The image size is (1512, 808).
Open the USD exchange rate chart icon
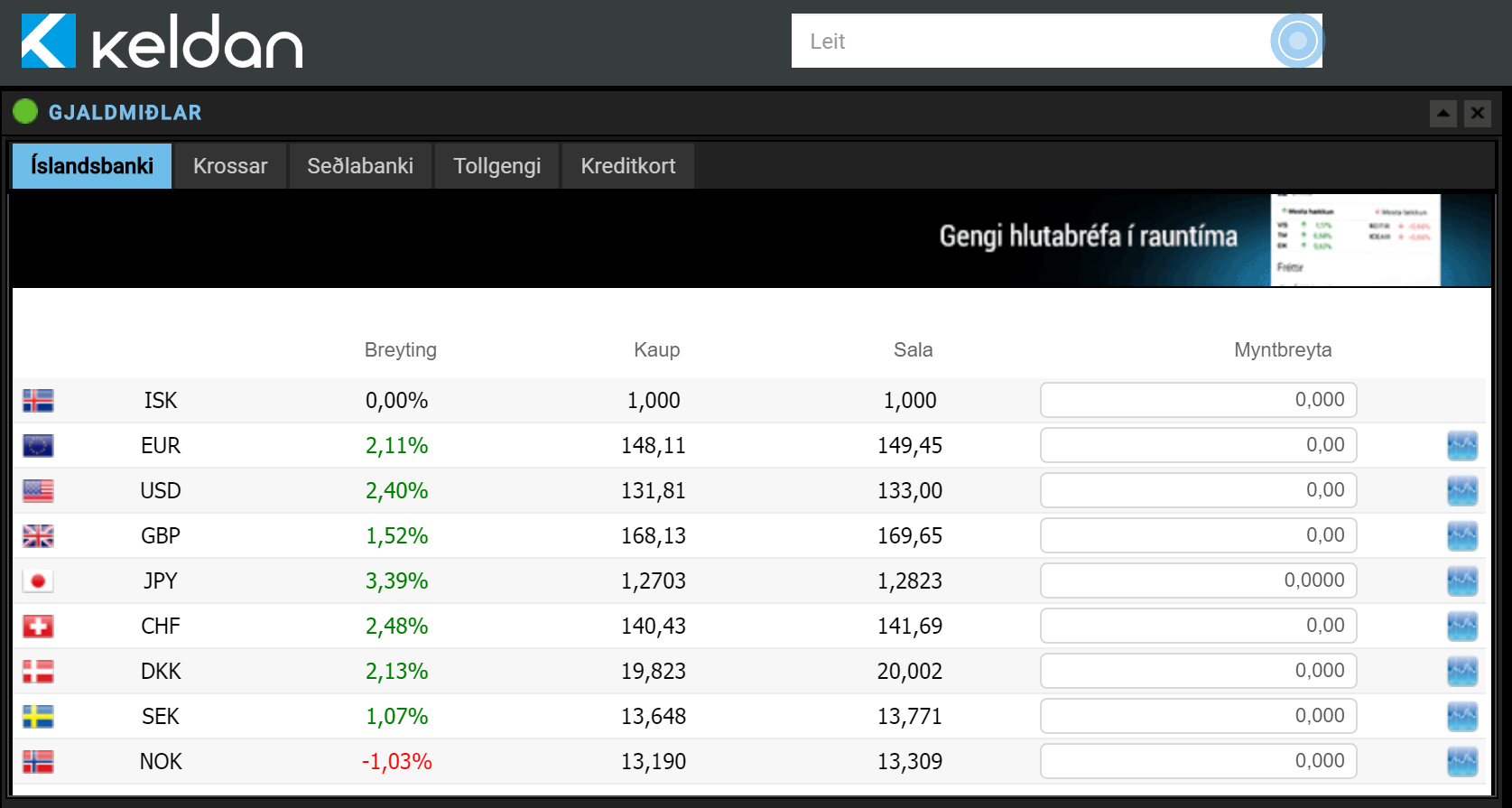pyautogui.click(x=1461, y=490)
